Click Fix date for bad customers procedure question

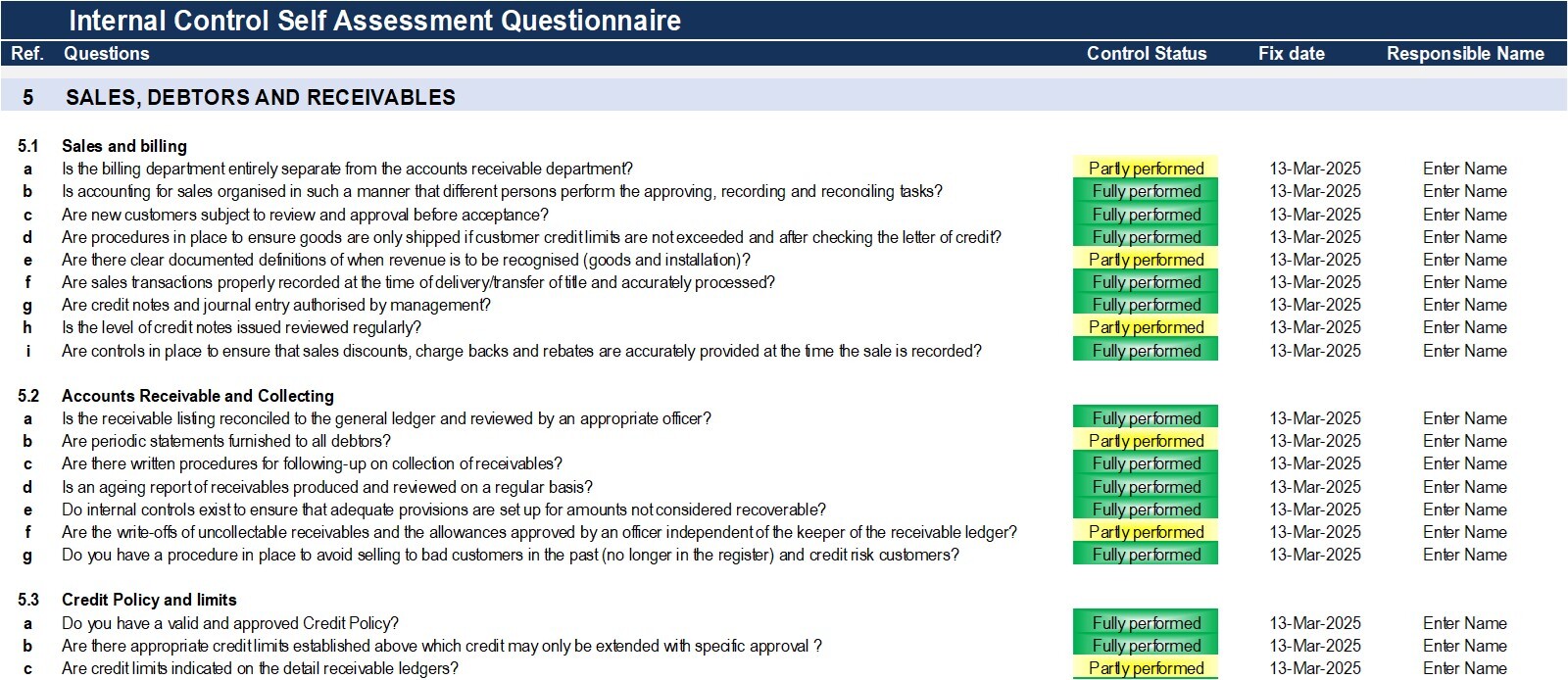(x=1315, y=555)
